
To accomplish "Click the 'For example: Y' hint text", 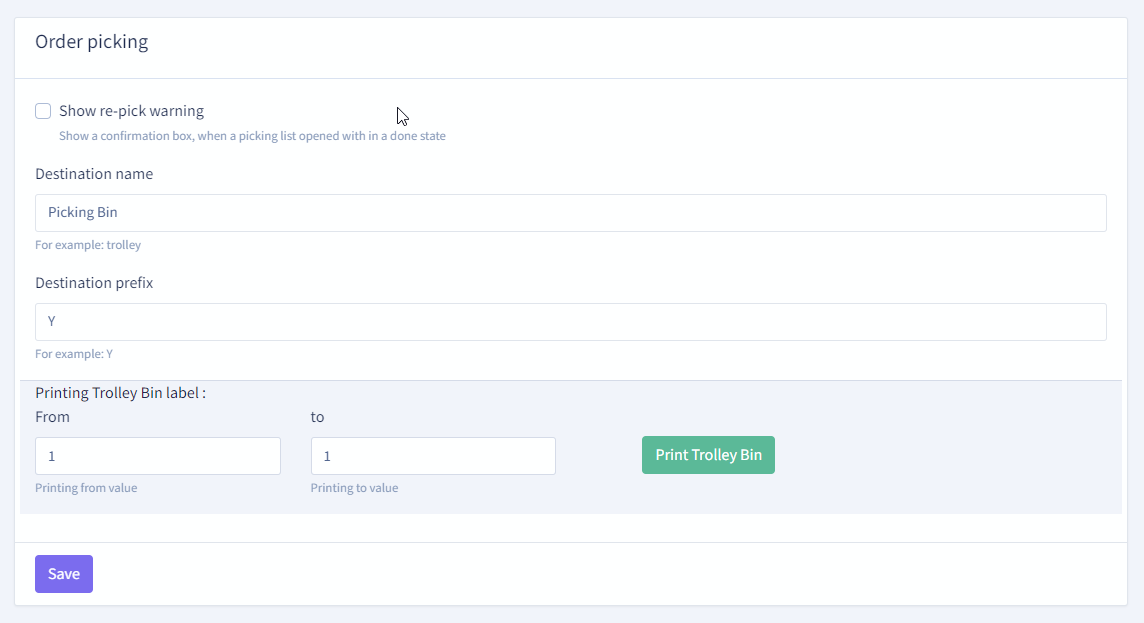I will tap(74, 354).
